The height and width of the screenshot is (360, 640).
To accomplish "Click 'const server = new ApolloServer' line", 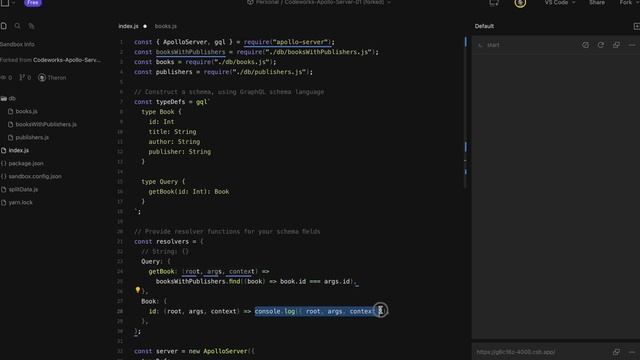I will pos(191,351).
